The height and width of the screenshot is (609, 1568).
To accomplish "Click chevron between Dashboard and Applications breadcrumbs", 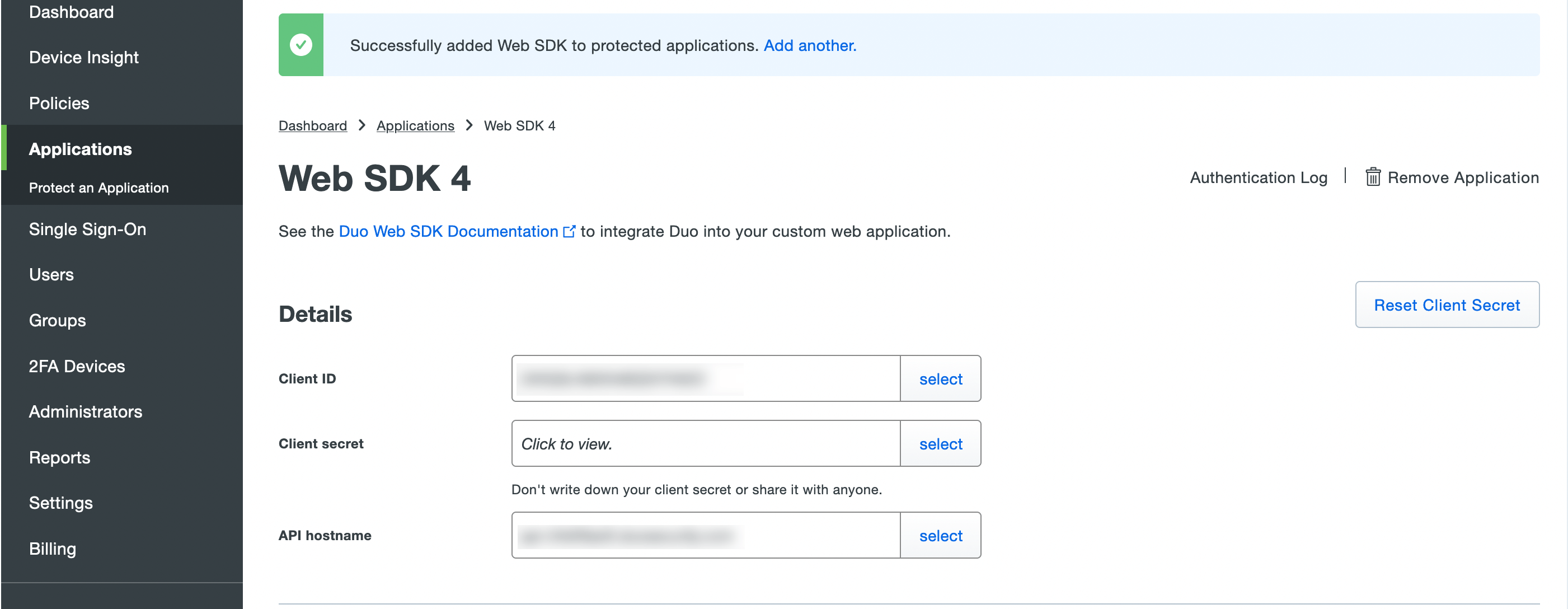I will coord(362,125).
